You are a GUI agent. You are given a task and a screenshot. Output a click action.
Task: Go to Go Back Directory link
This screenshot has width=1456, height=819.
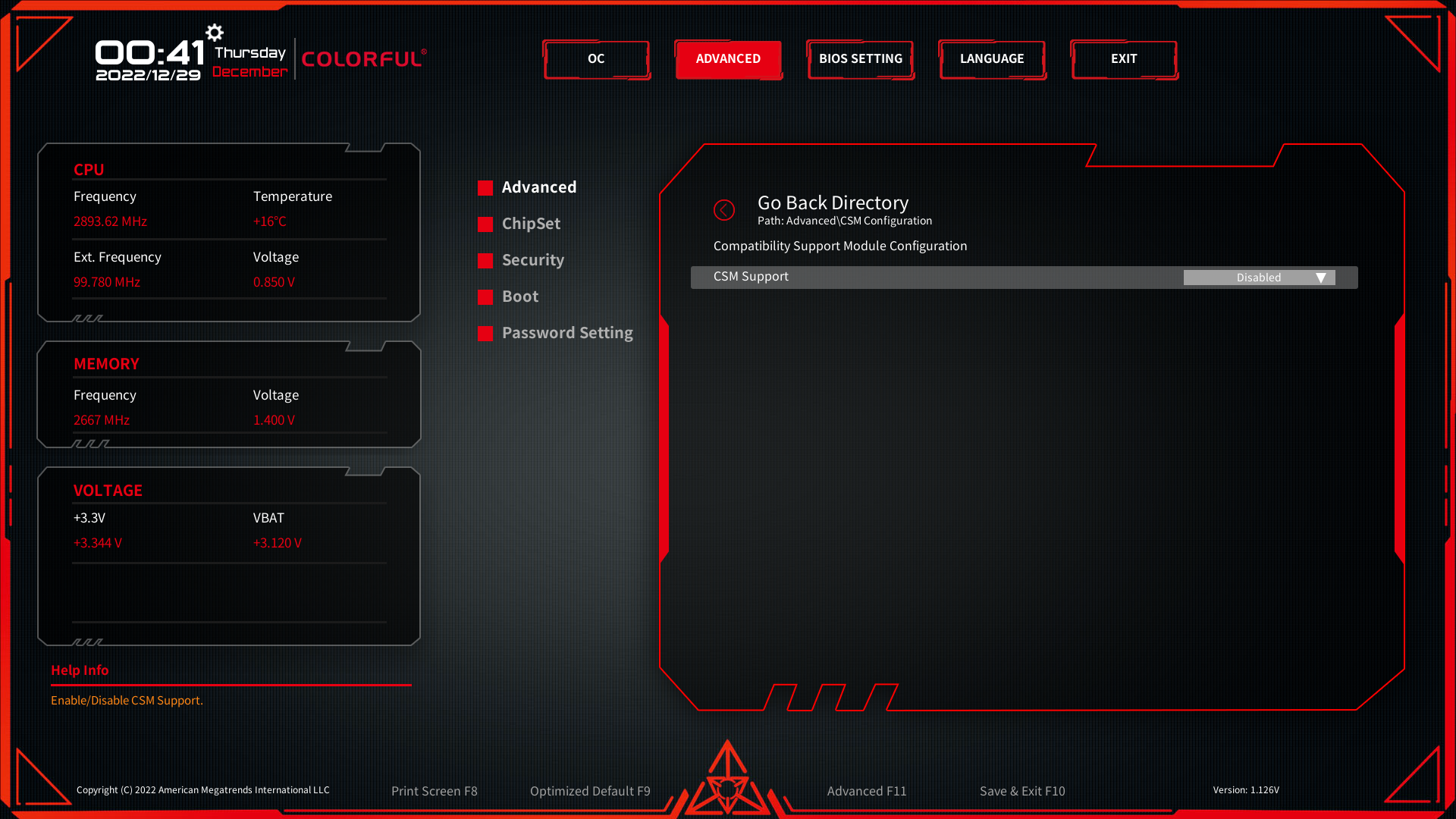[833, 202]
